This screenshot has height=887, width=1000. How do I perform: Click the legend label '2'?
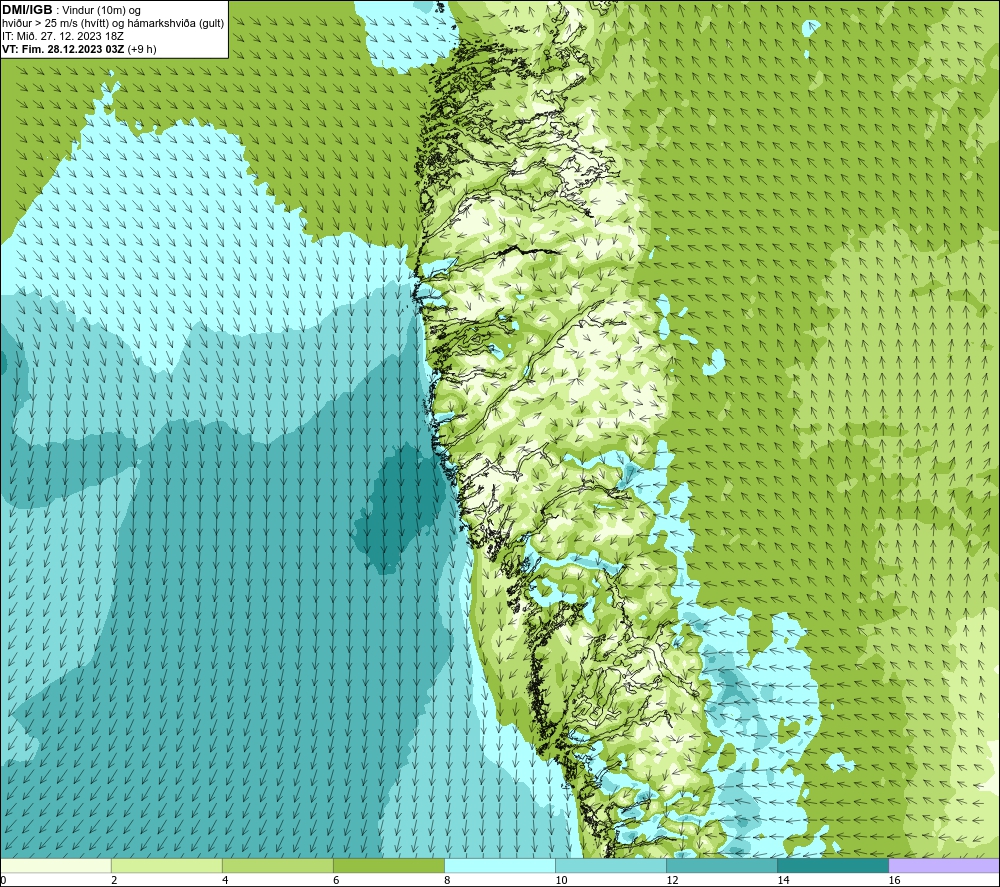click(x=114, y=880)
